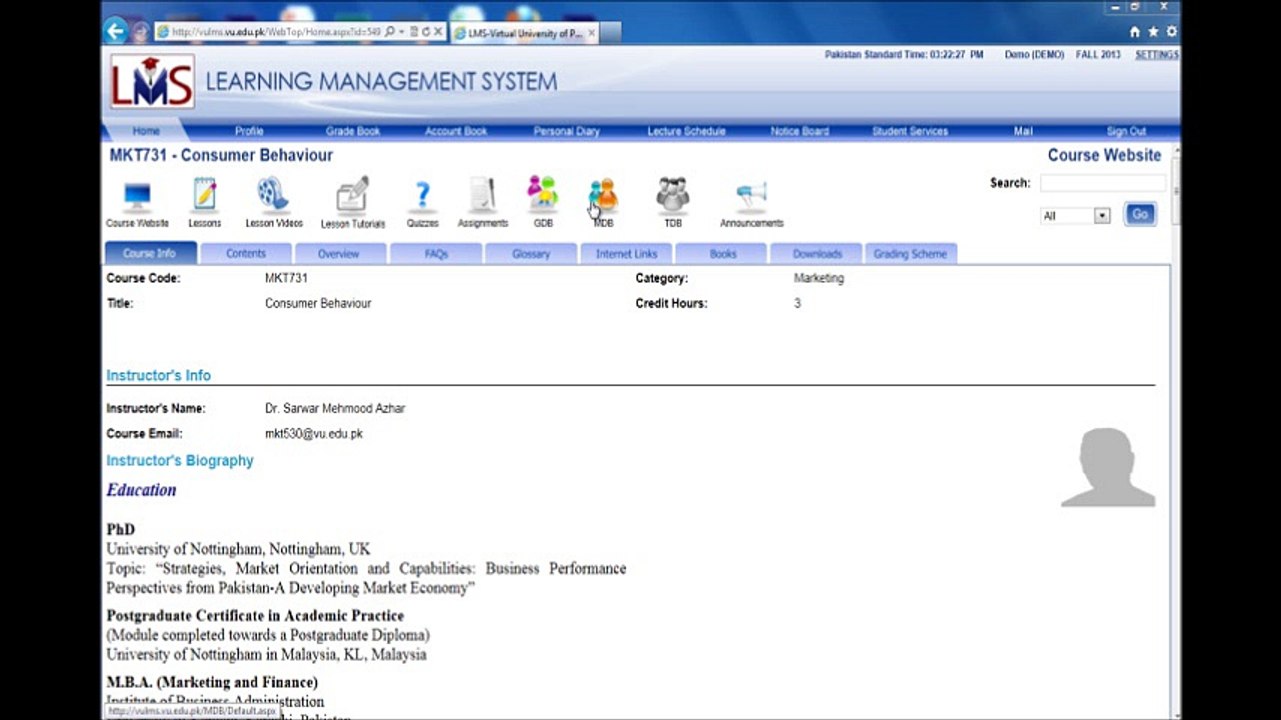Click the instructor's placeholder photo

click(x=1108, y=467)
